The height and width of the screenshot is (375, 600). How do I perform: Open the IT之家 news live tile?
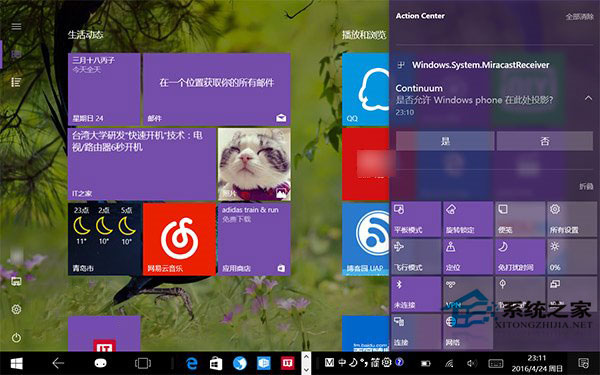tap(142, 164)
